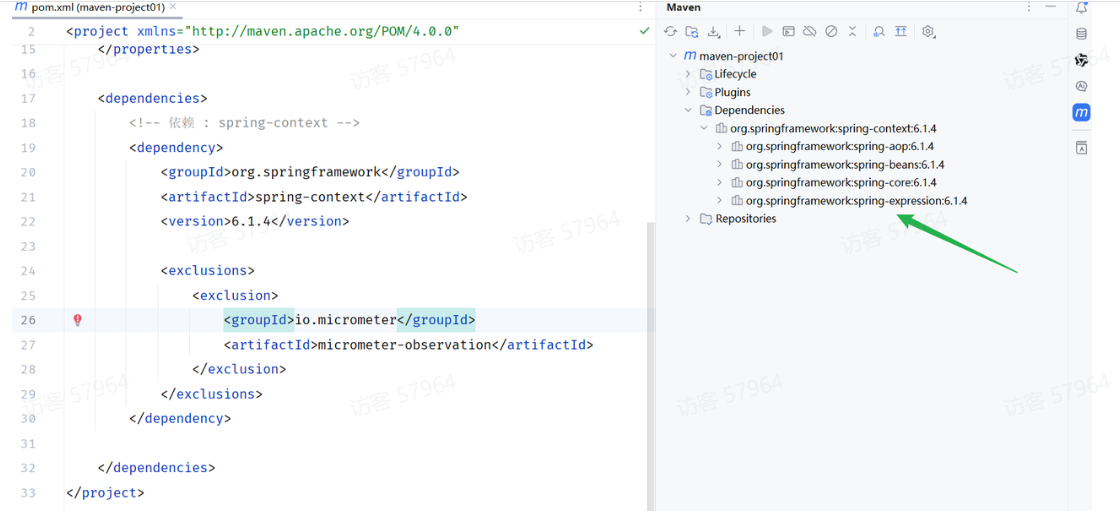Collapse all nodes in Maven tree
The image size is (1120, 525).
852,31
